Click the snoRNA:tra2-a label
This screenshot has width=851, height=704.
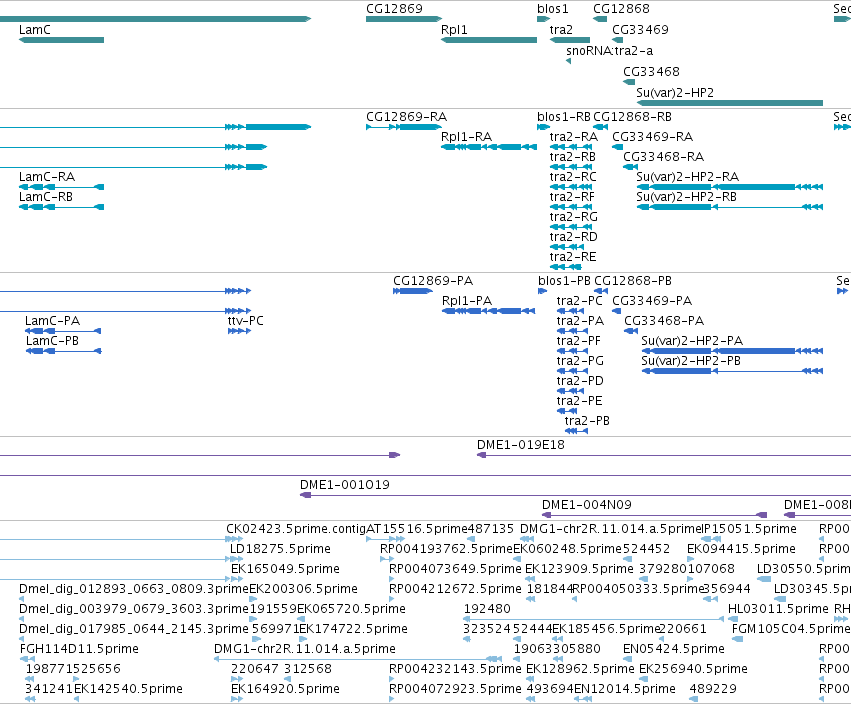point(609,51)
